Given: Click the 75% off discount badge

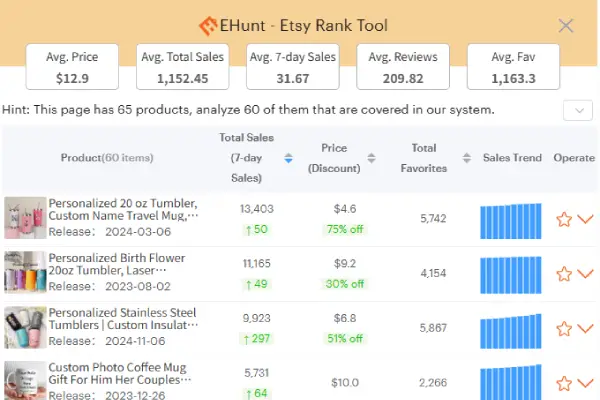Looking at the screenshot, I should 345,229.
